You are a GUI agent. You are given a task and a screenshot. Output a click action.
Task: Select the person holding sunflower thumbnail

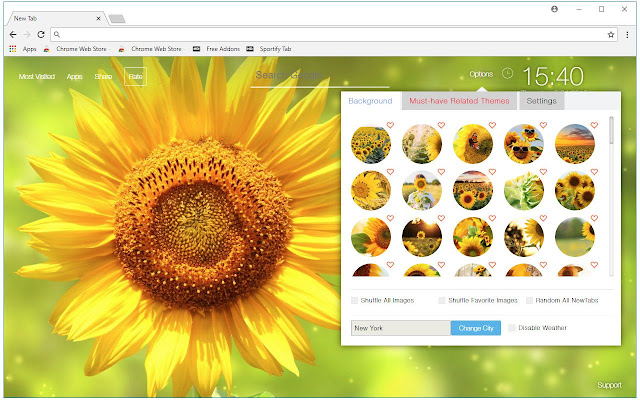pyautogui.click(x=422, y=191)
